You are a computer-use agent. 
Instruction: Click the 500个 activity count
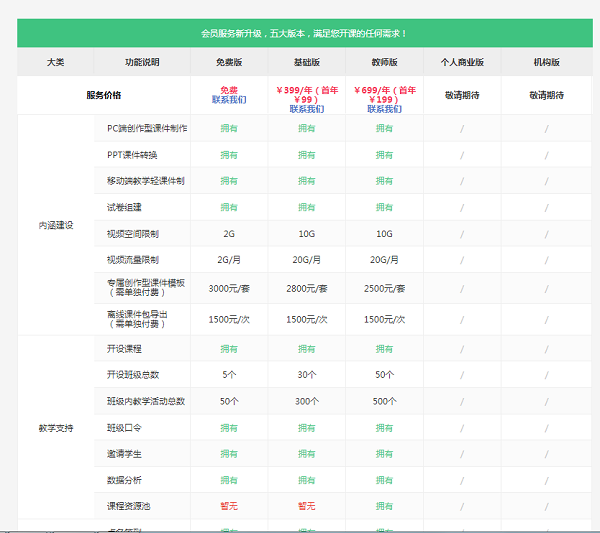(384, 401)
